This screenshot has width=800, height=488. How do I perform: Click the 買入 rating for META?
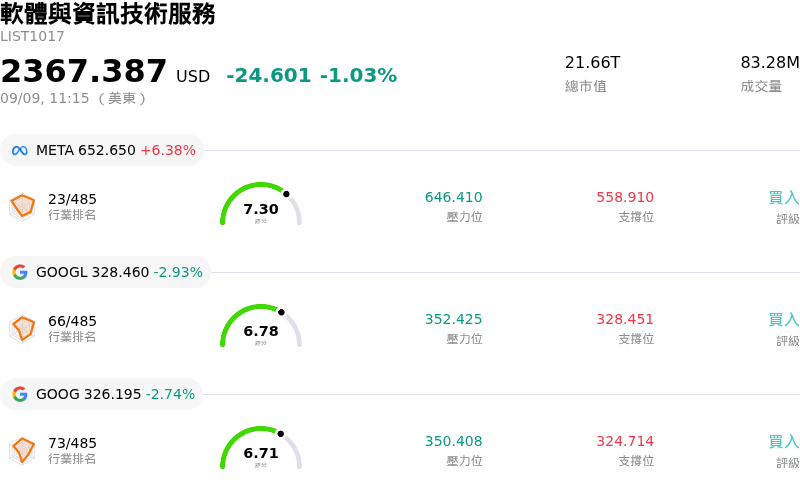click(784, 198)
